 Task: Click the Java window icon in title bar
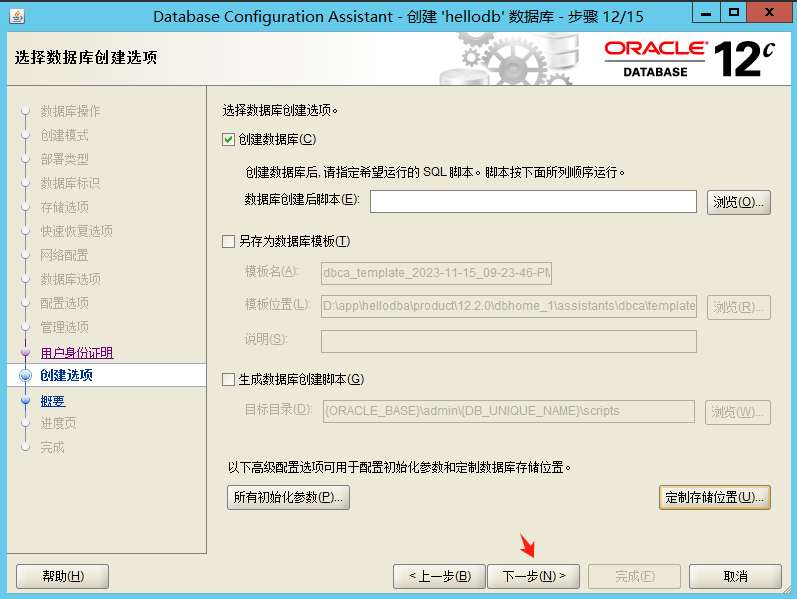tap(17, 16)
